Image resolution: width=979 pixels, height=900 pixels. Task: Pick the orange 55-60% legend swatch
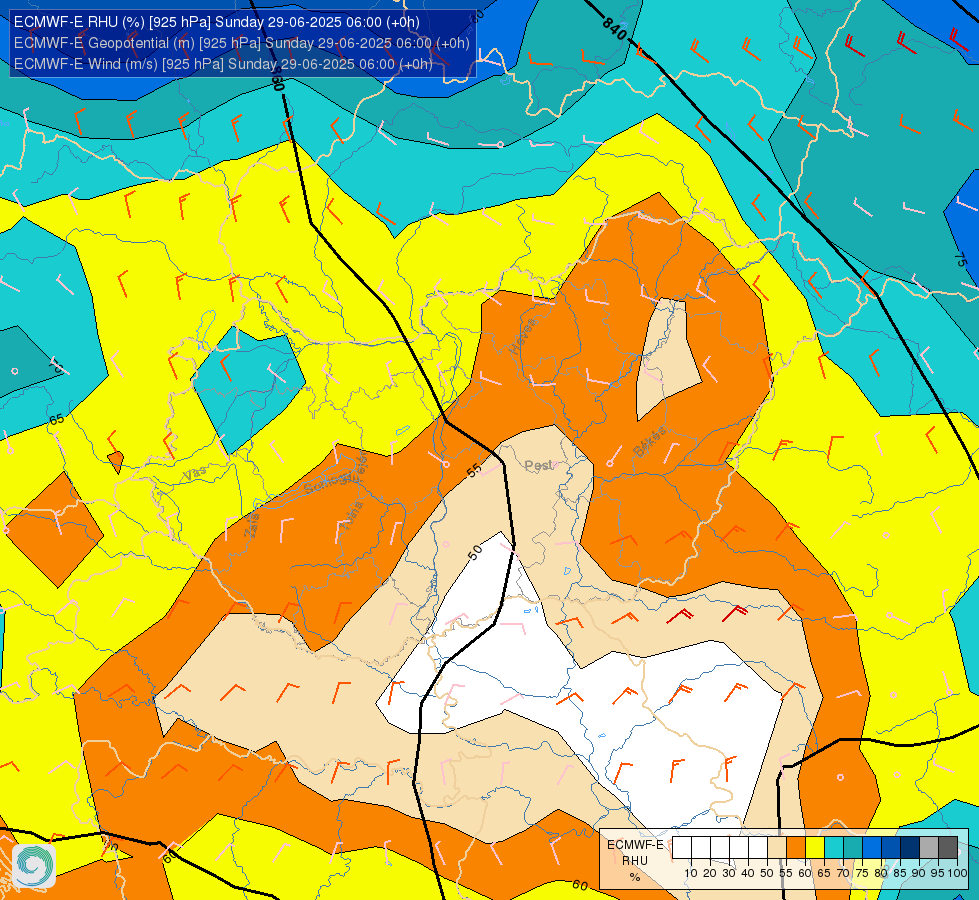796,848
